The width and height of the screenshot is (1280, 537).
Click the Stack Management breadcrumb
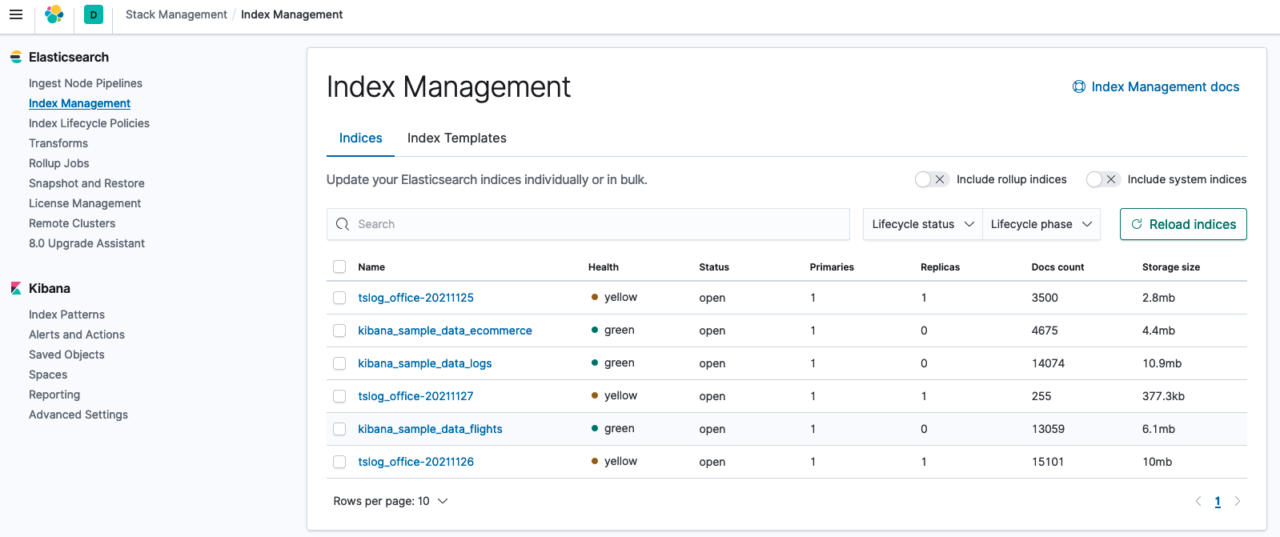point(175,14)
